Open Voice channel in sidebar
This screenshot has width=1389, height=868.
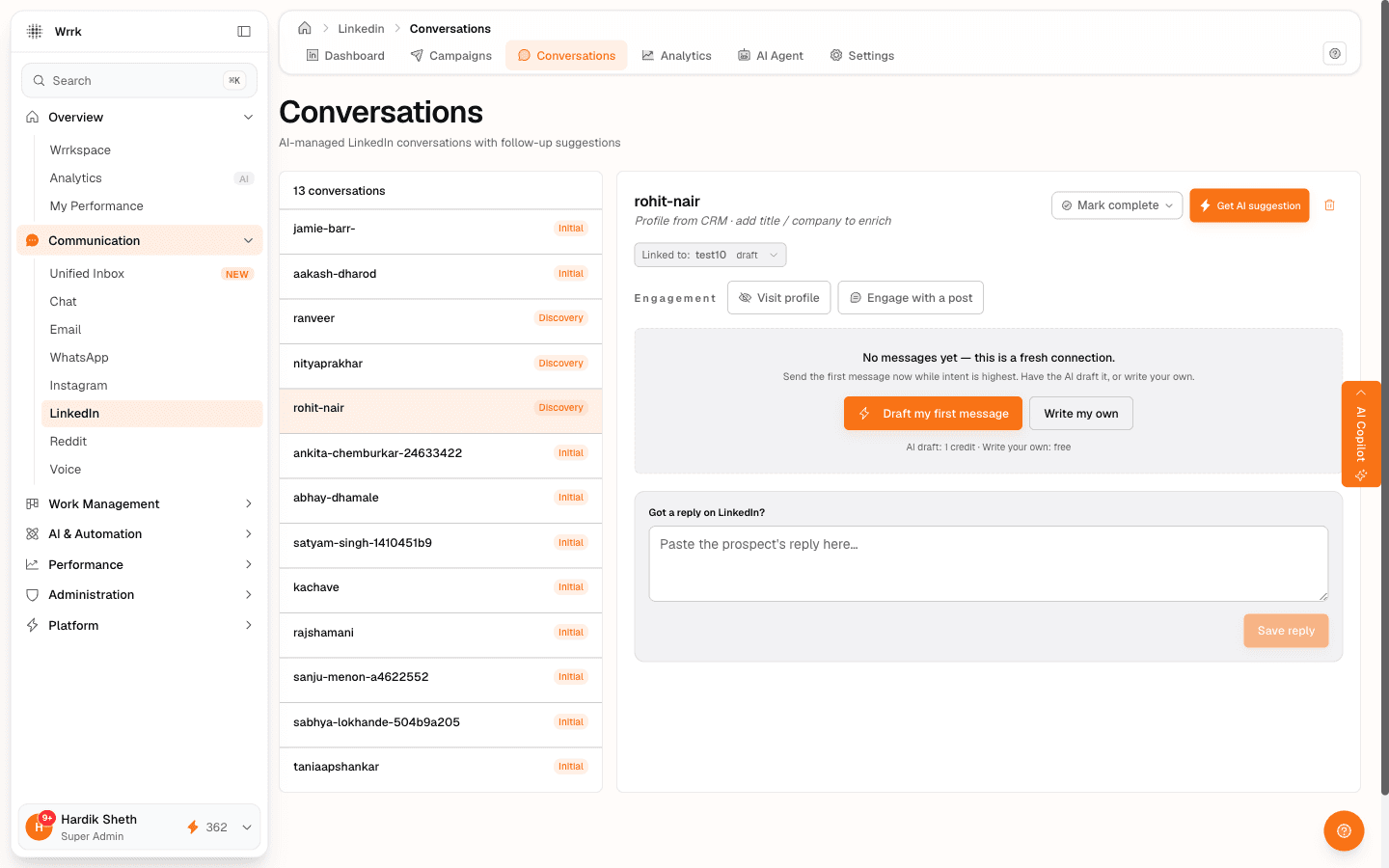(x=151, y=470)
